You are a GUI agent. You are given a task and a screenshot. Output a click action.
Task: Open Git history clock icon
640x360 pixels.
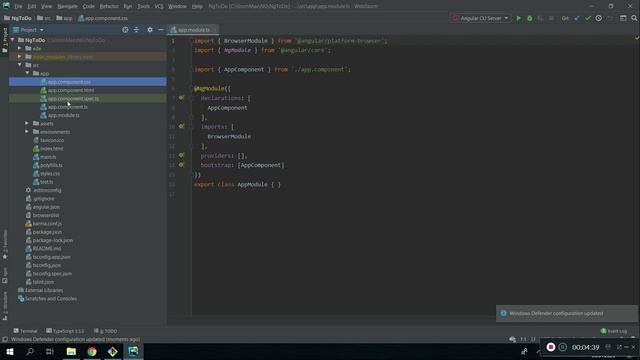(x=598, y=18)
